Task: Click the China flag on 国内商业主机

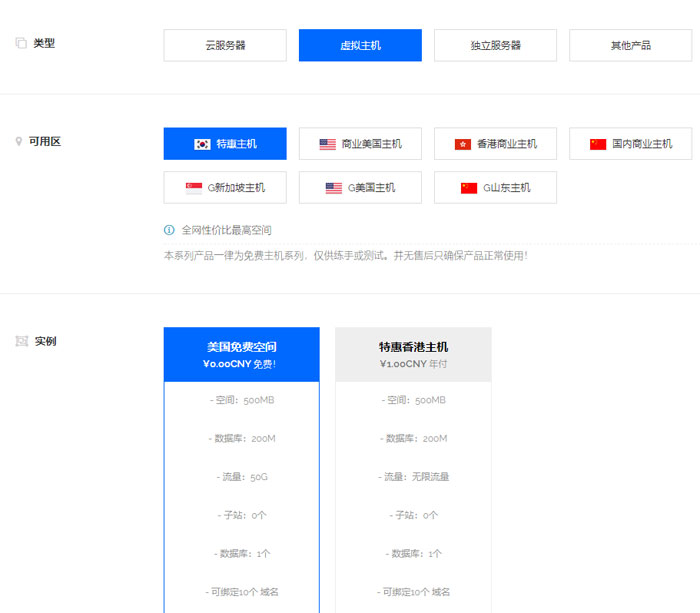Action: coord(598,144)
